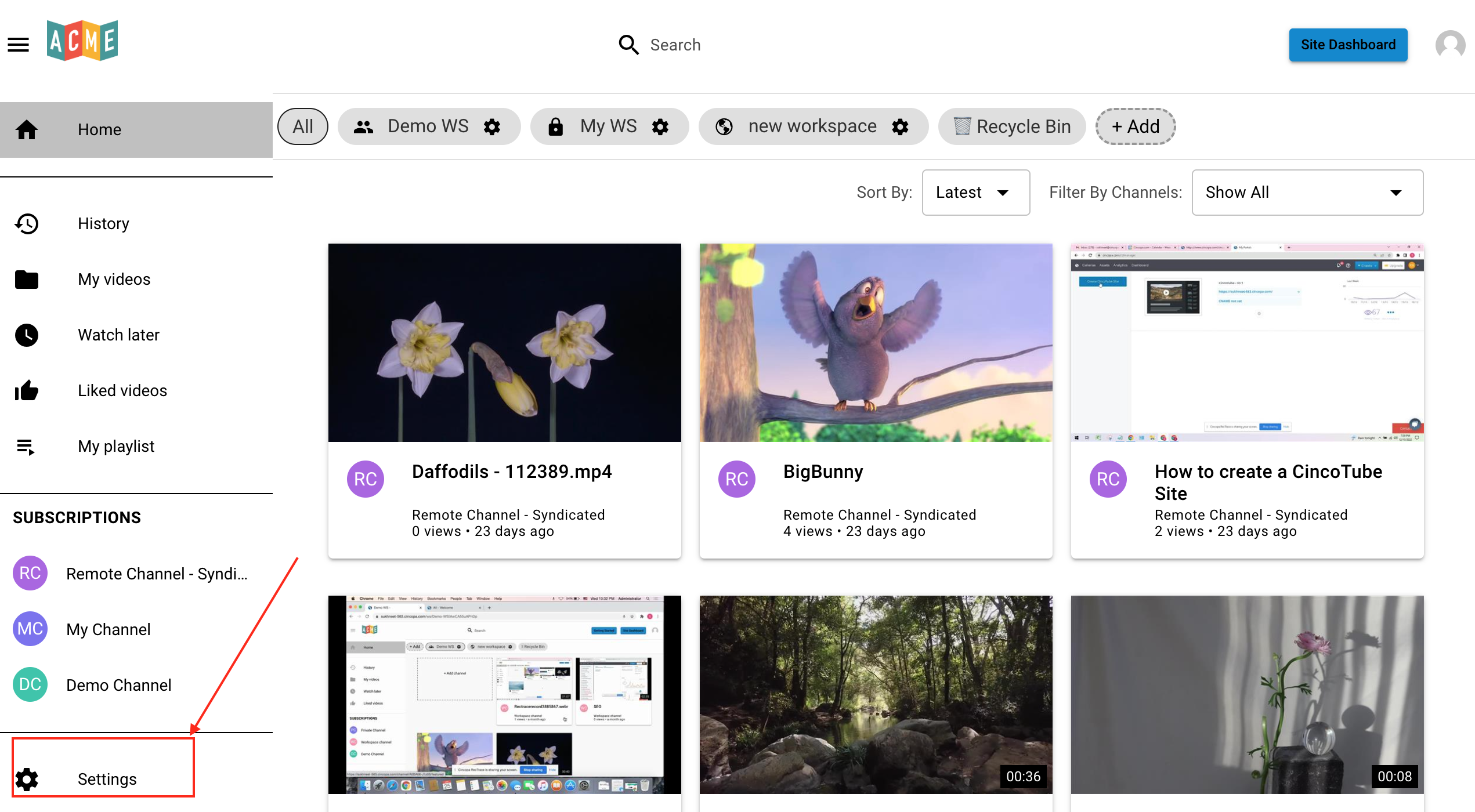Open the BigBunny video thumbnail
Viewport: 1475px width, 812px height.
tap(876, 342)
